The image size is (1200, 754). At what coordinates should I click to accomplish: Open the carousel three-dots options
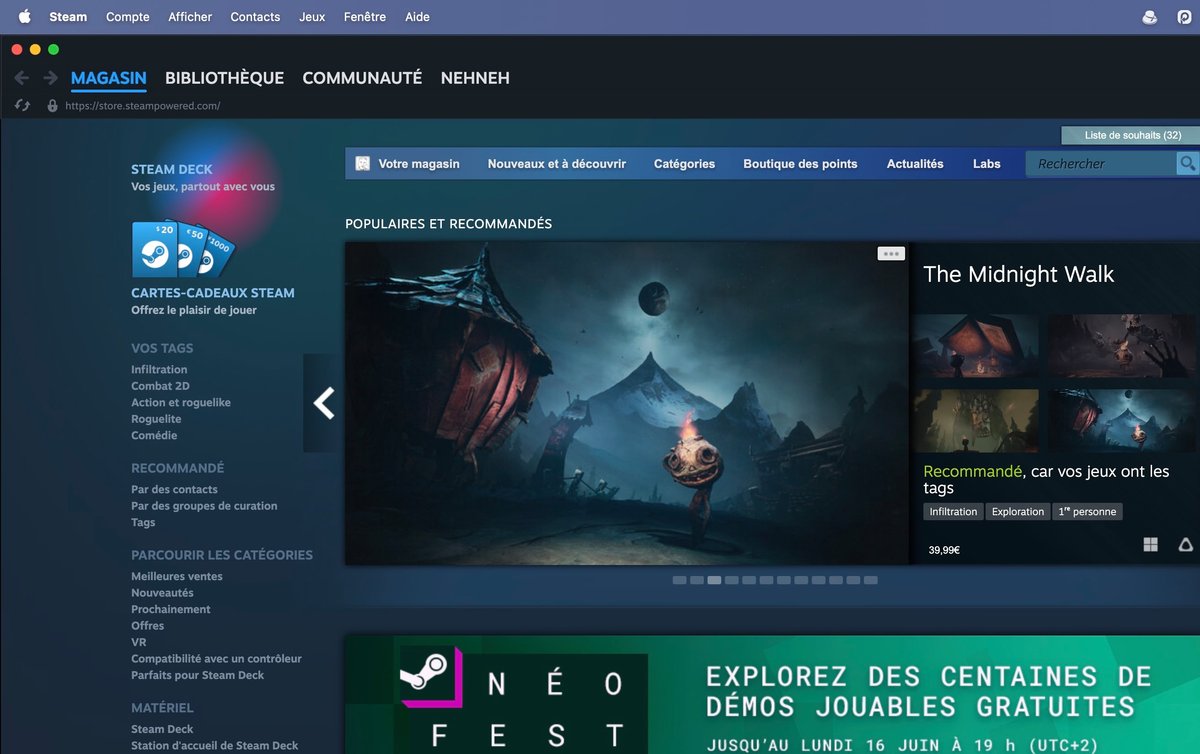tap(891, 254)
